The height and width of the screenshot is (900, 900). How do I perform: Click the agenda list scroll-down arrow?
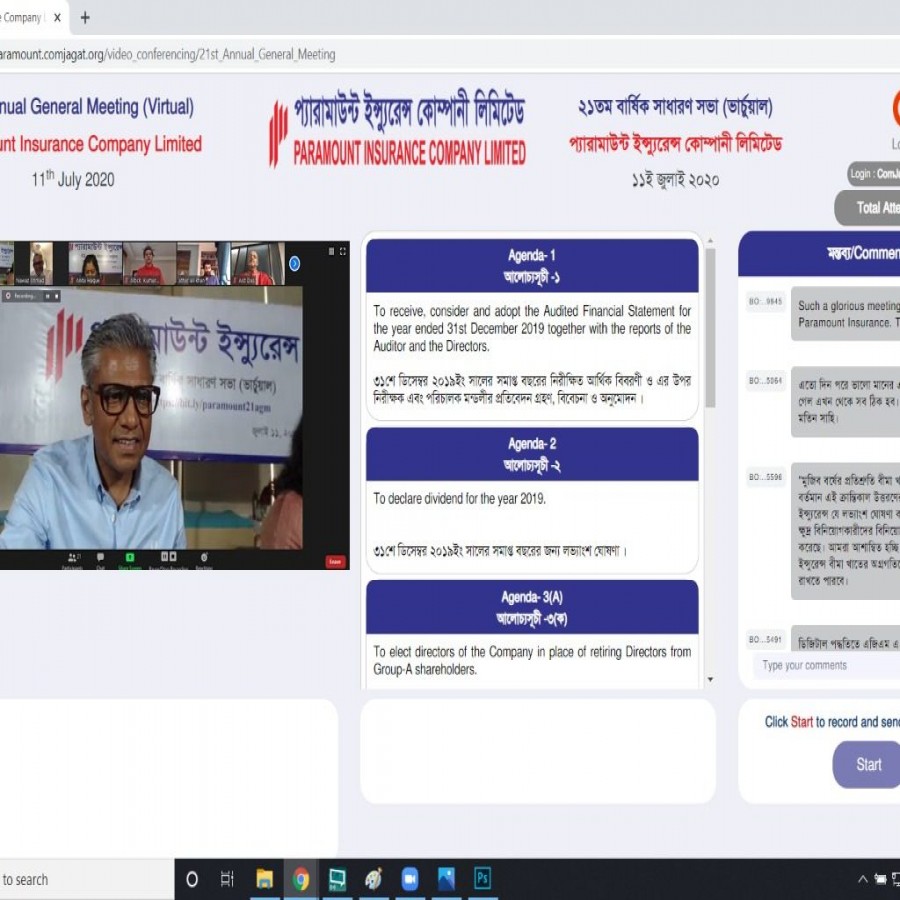pos(711,680)
